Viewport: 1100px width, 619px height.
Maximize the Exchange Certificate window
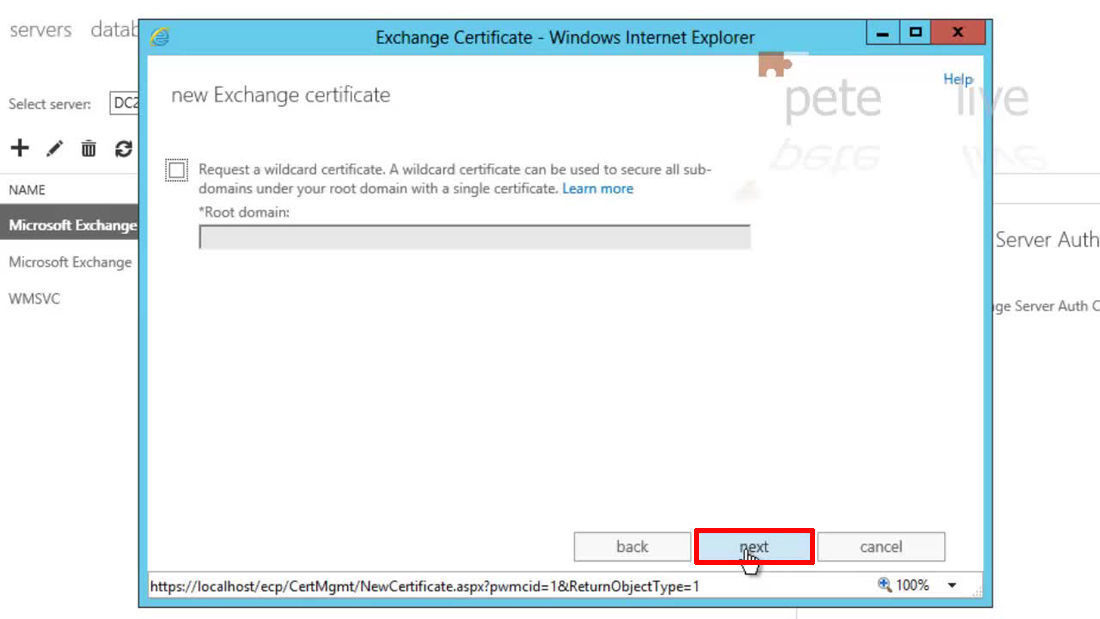915,32
